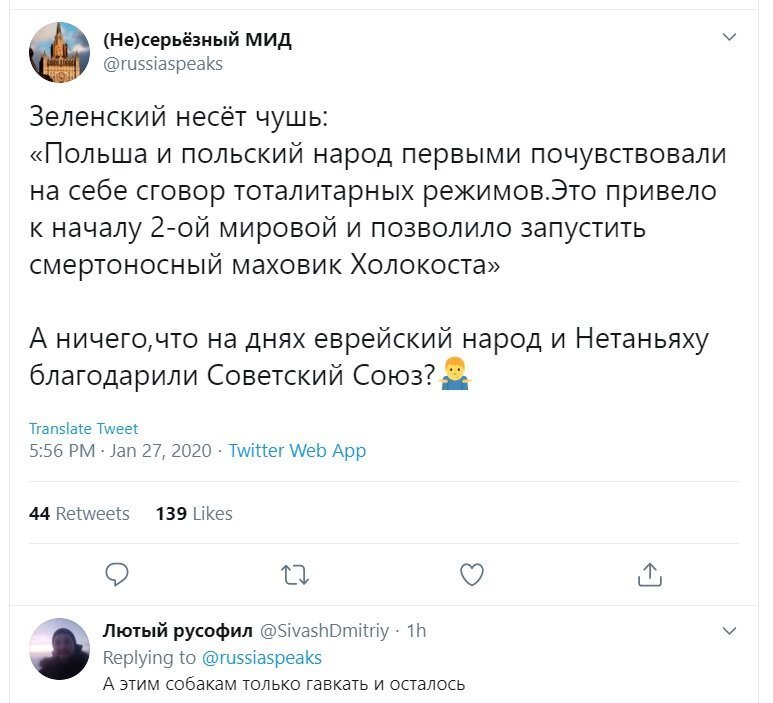Open the (Не)серьёзный МИД profile avatar
The width and height of the screenshot is (773, 703).
[x=60, y=52]
